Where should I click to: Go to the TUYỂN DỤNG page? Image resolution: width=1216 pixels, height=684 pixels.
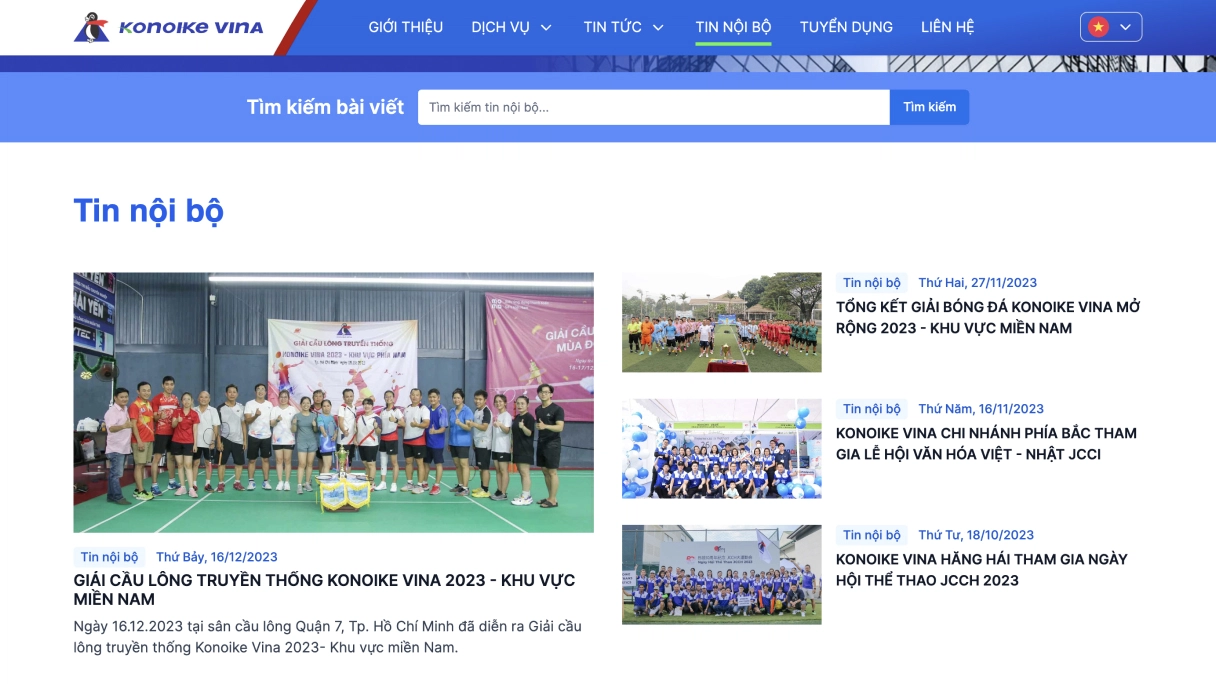point(846,27)
